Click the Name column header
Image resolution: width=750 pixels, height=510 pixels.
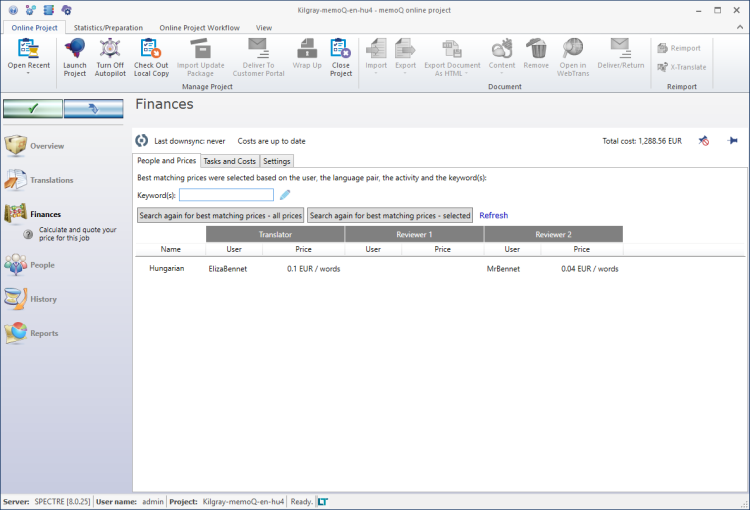(x=171, y=249)
